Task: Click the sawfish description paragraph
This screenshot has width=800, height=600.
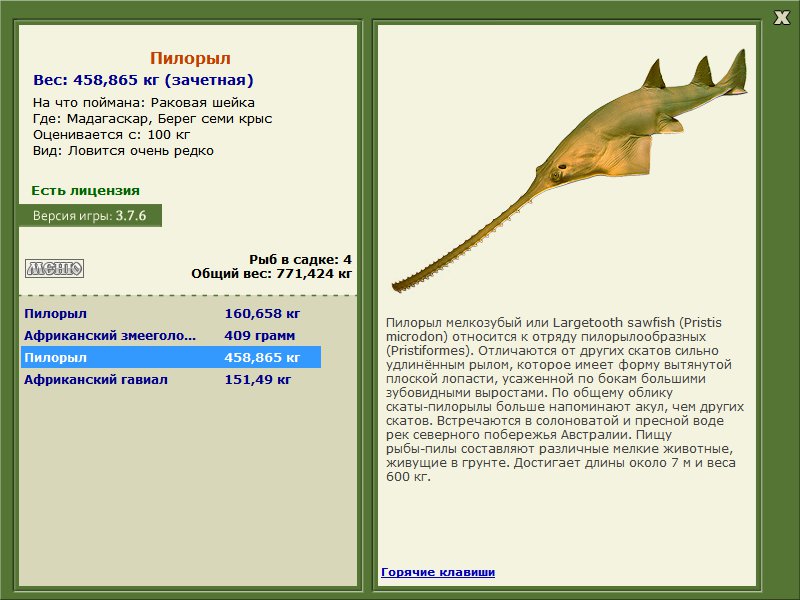Action: coord(565,399)
